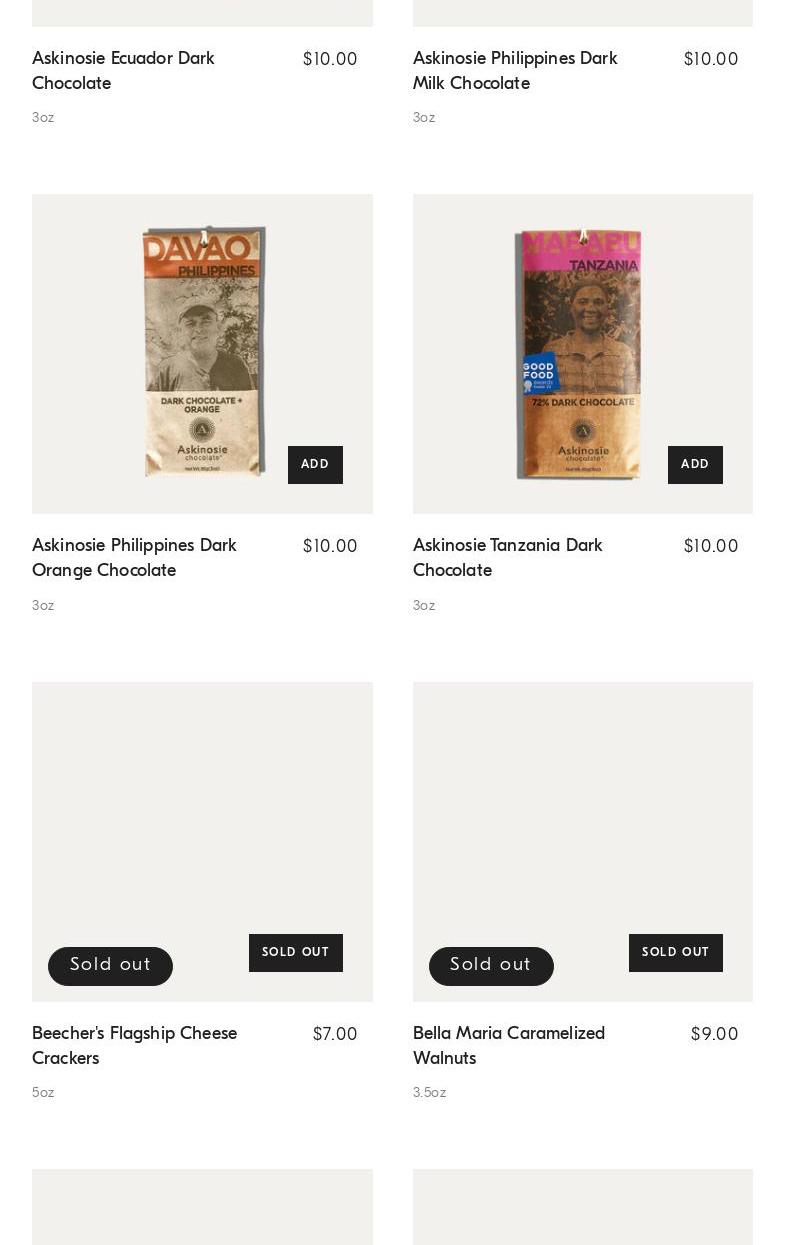Screen dimensions: 785x1245
Task: Click Sold Out button on Bella Maria walnuts
Action: (676, 953)
